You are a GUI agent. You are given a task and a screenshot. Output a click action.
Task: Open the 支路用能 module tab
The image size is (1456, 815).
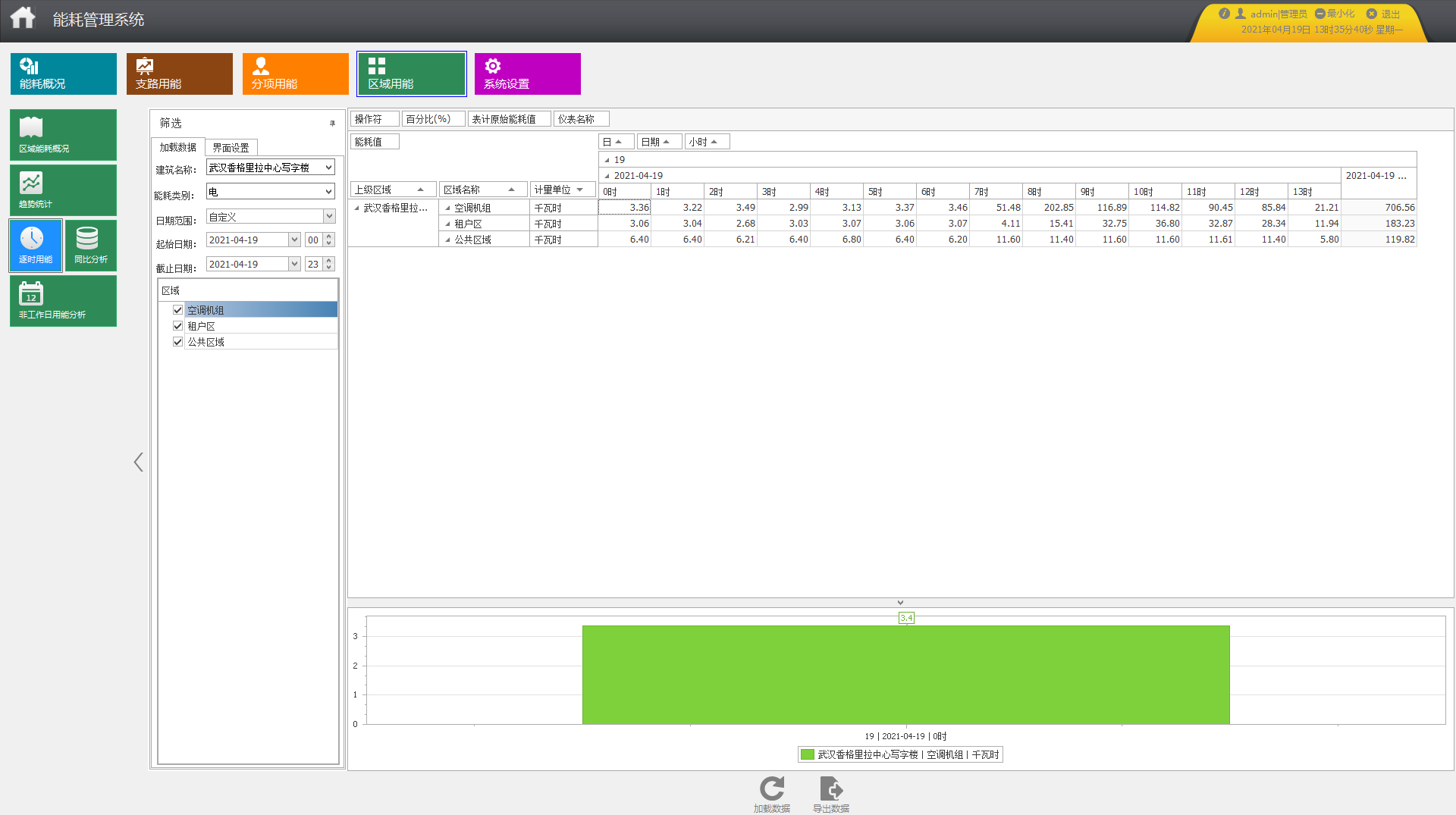[x=179, y=74]
